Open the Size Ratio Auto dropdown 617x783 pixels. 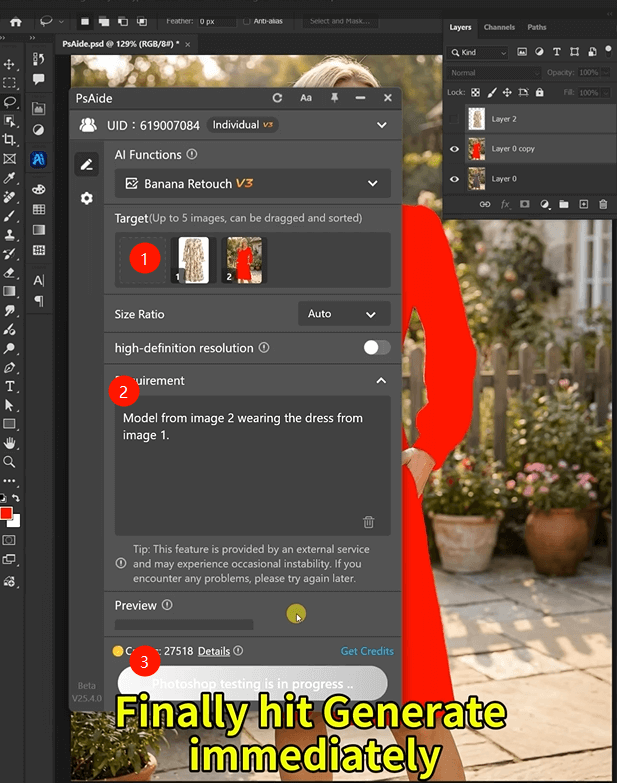pyautogui.click(x=344, y=314)
